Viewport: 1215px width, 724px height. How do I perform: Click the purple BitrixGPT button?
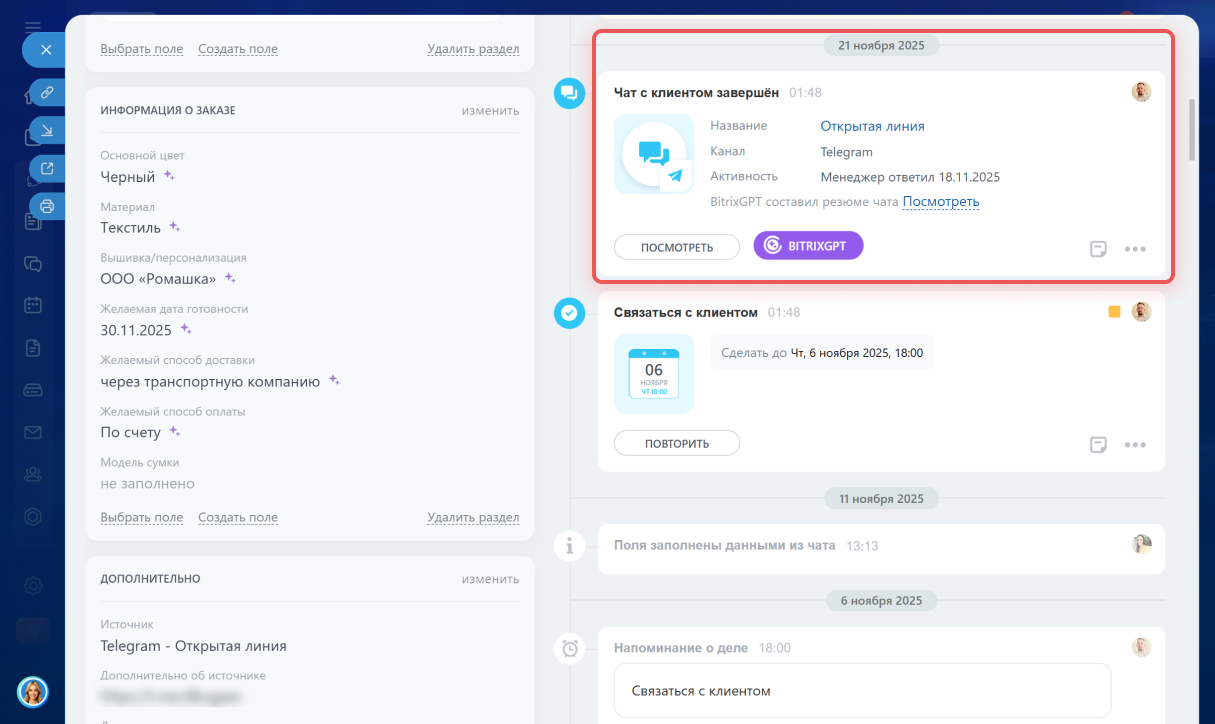point(808,245)
